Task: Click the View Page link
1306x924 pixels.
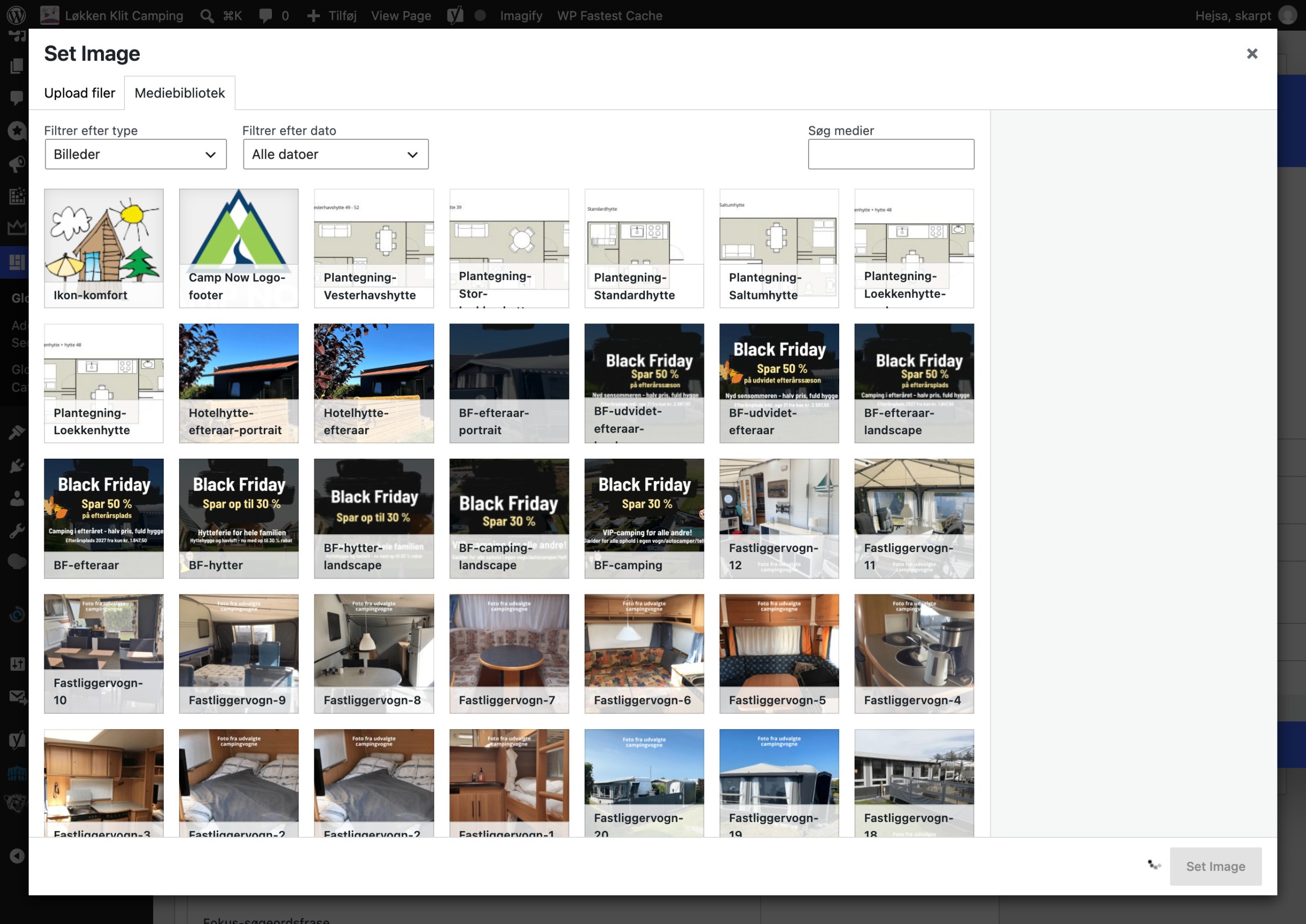Action: tap(400, 15)
